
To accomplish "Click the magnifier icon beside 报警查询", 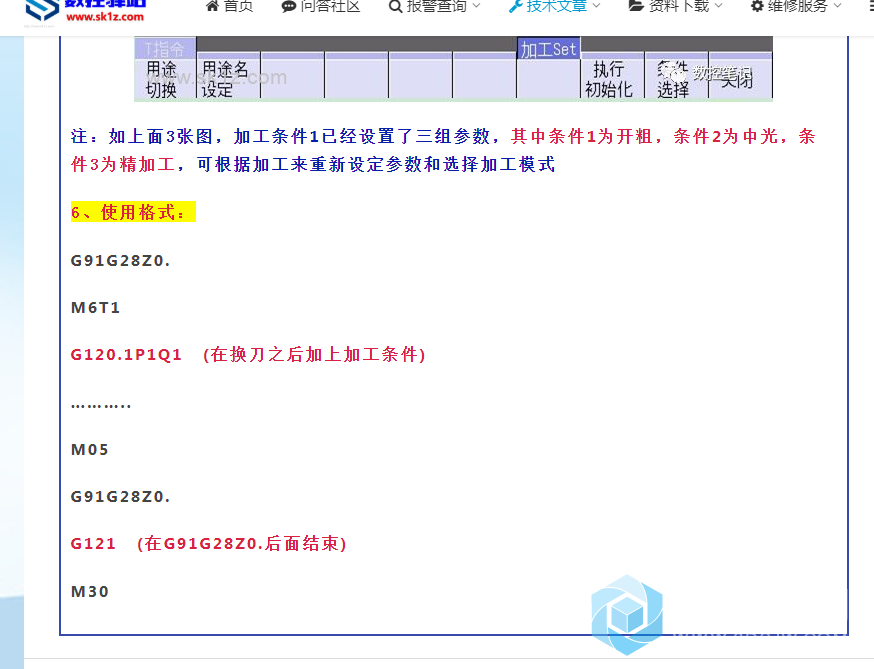I will pos(395,6).
